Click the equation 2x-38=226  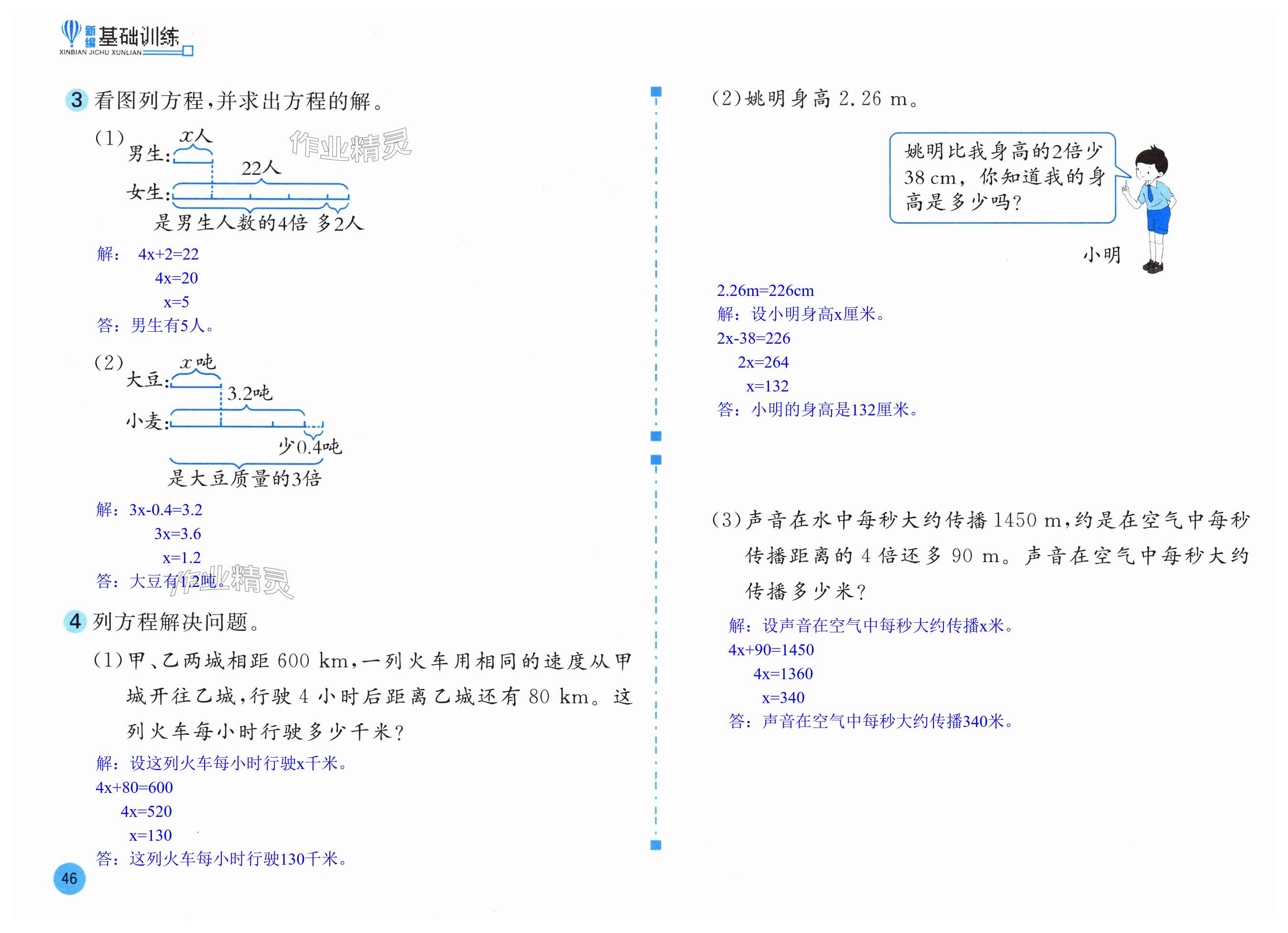[x=754, y=338]
